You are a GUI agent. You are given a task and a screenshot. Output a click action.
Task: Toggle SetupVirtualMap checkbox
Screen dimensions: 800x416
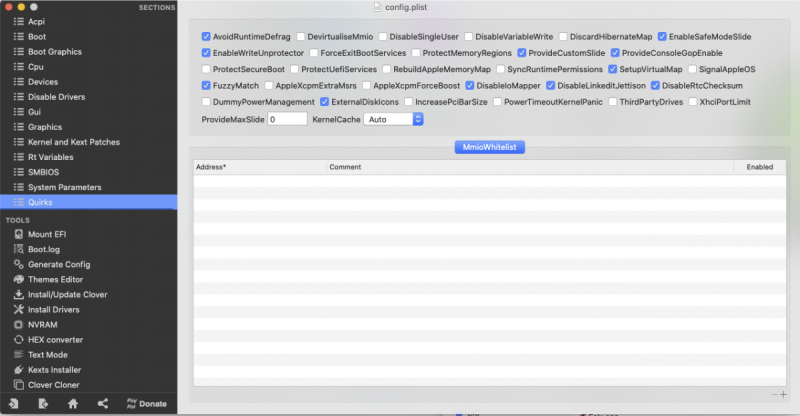click(613, 69)
